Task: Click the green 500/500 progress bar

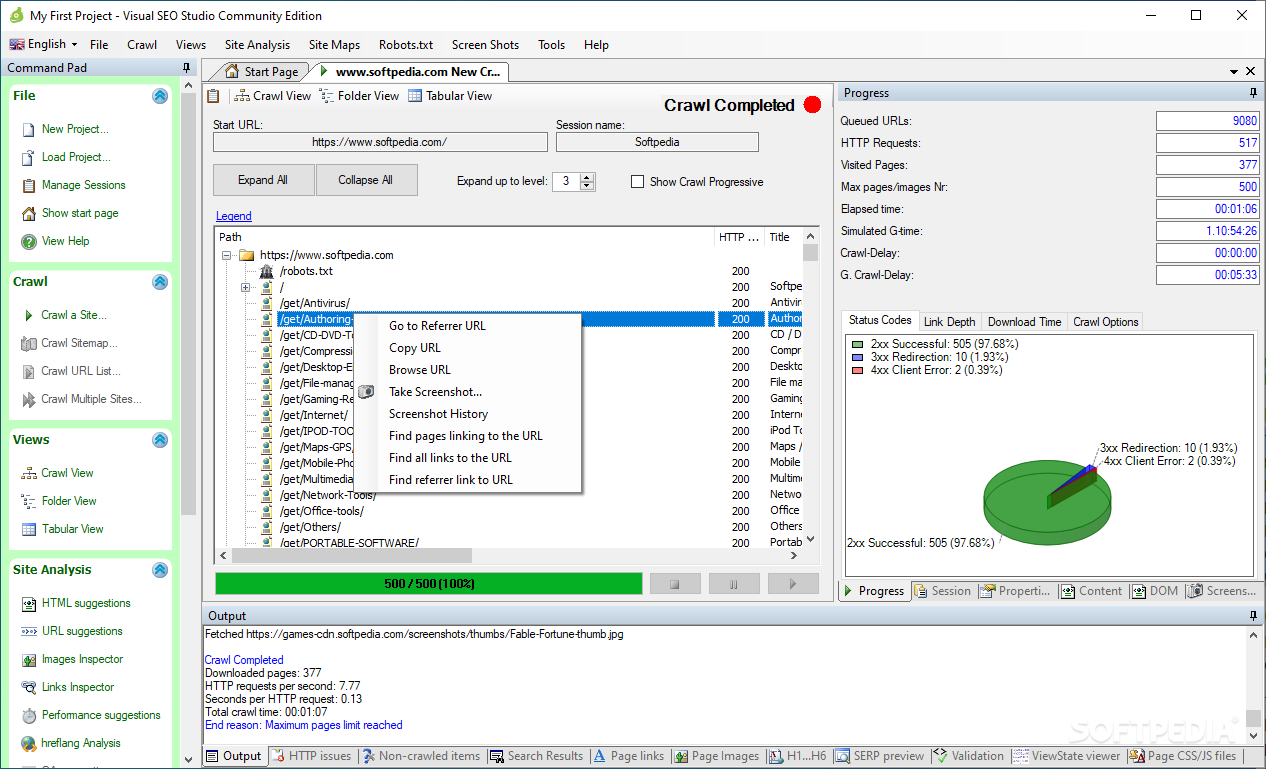Action: 429,583
